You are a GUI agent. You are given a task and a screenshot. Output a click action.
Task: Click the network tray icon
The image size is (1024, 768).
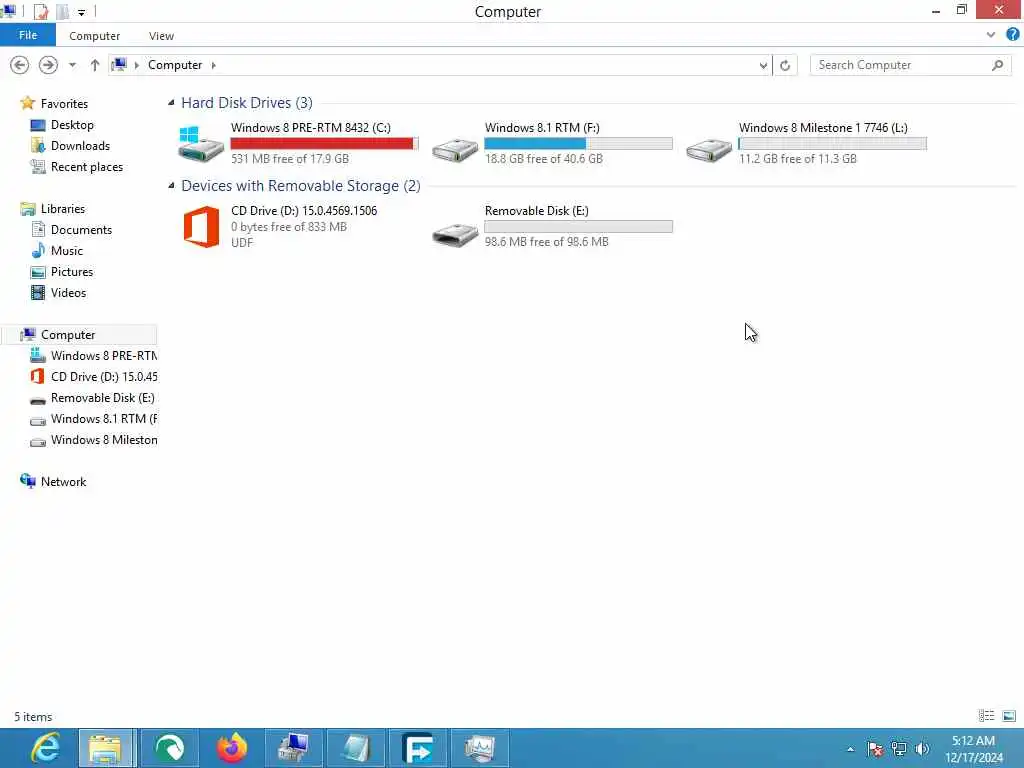(899, 749)
